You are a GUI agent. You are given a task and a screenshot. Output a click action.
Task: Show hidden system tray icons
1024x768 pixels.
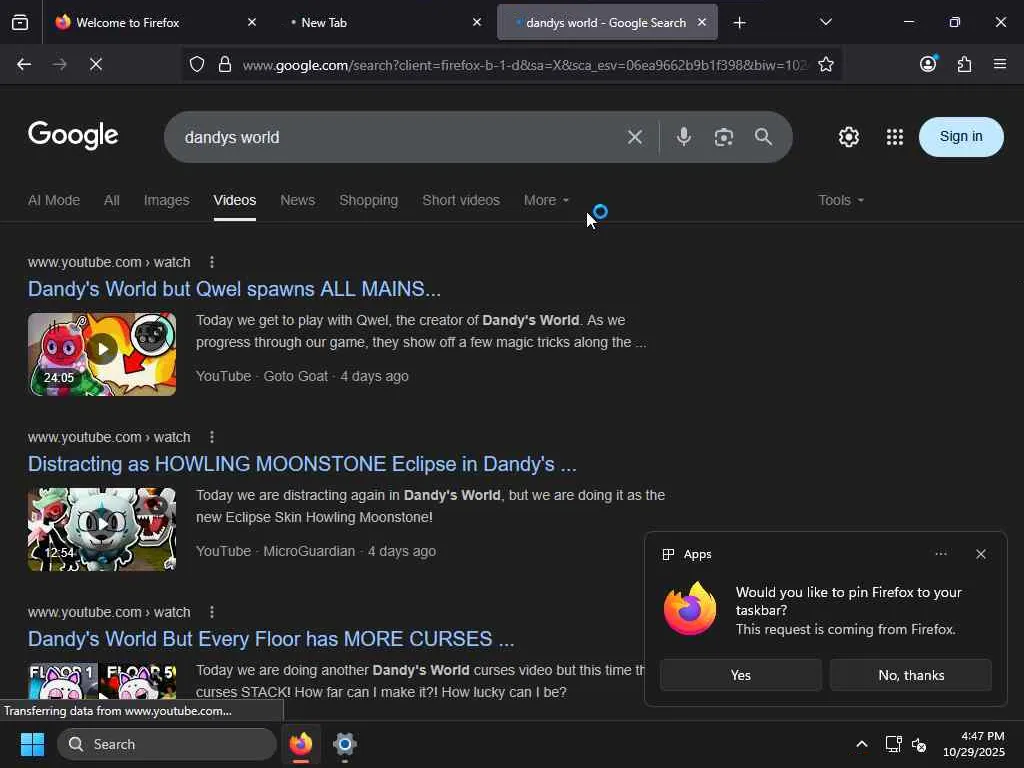click(861, 744)
